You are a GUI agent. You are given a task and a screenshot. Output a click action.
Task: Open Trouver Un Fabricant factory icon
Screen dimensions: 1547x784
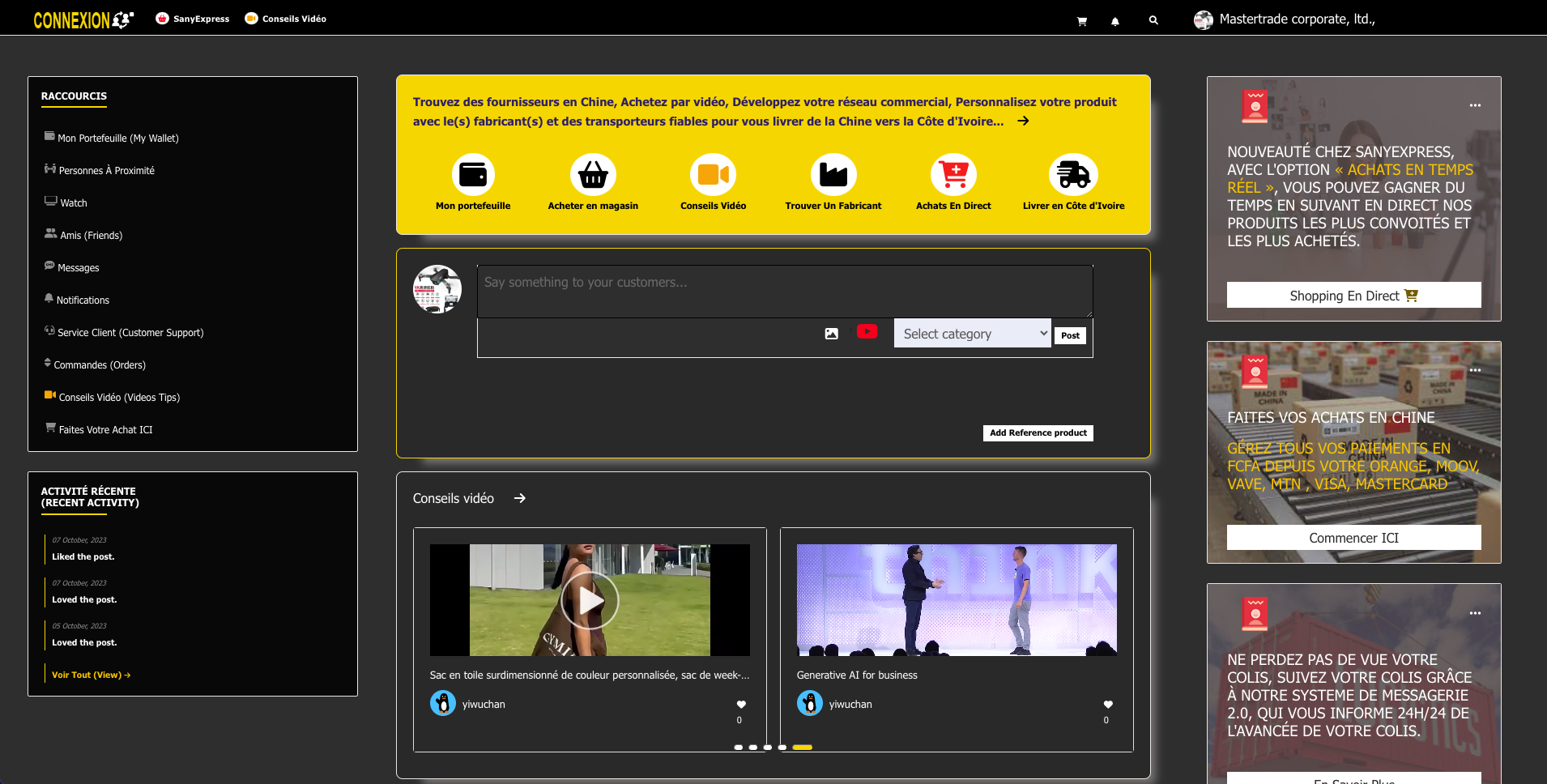tap(833, 174)
